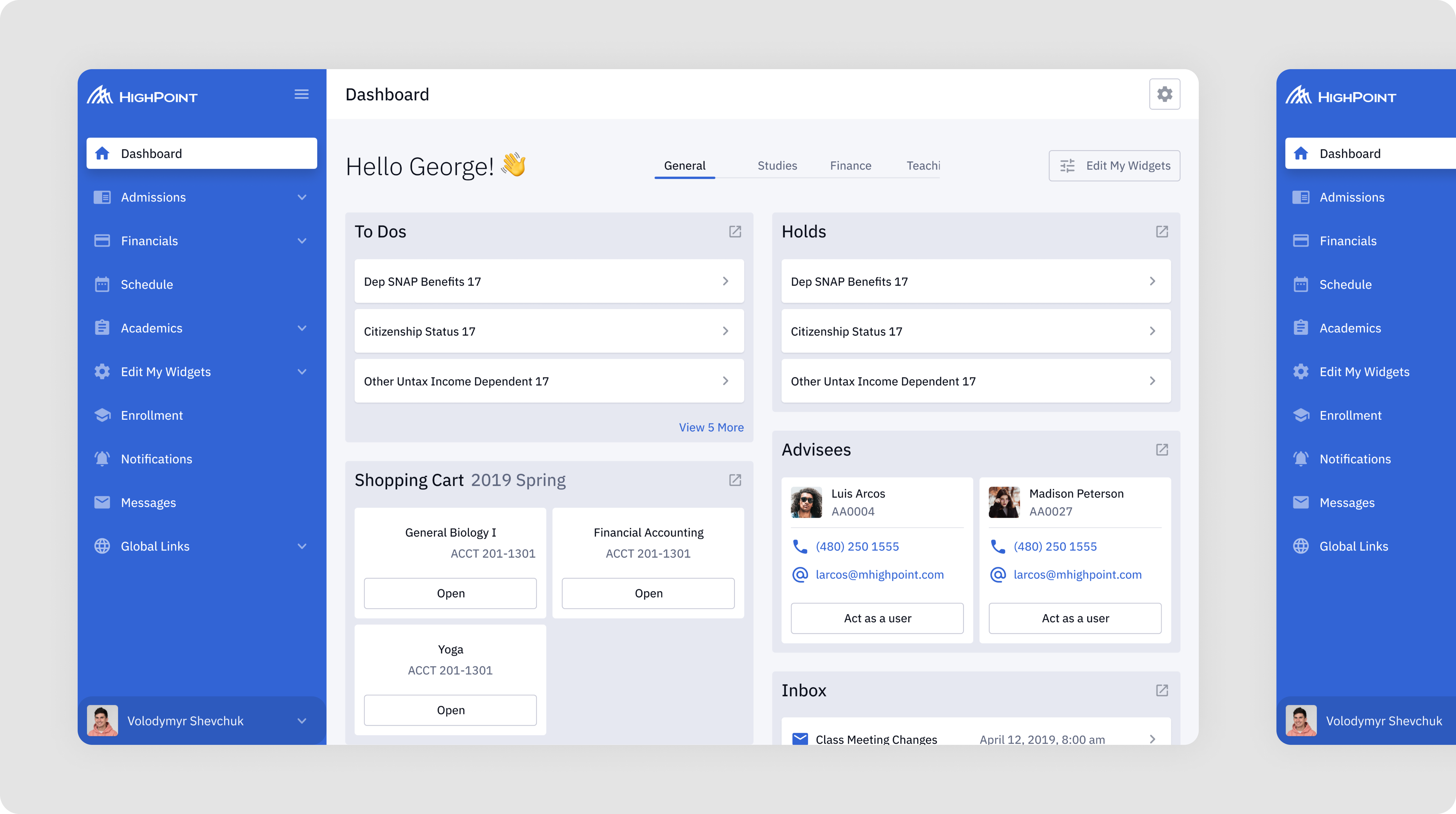Screen dimensions: 1456x814
Task: Select Schedule in the main sidebar
Action: [202, 284]
